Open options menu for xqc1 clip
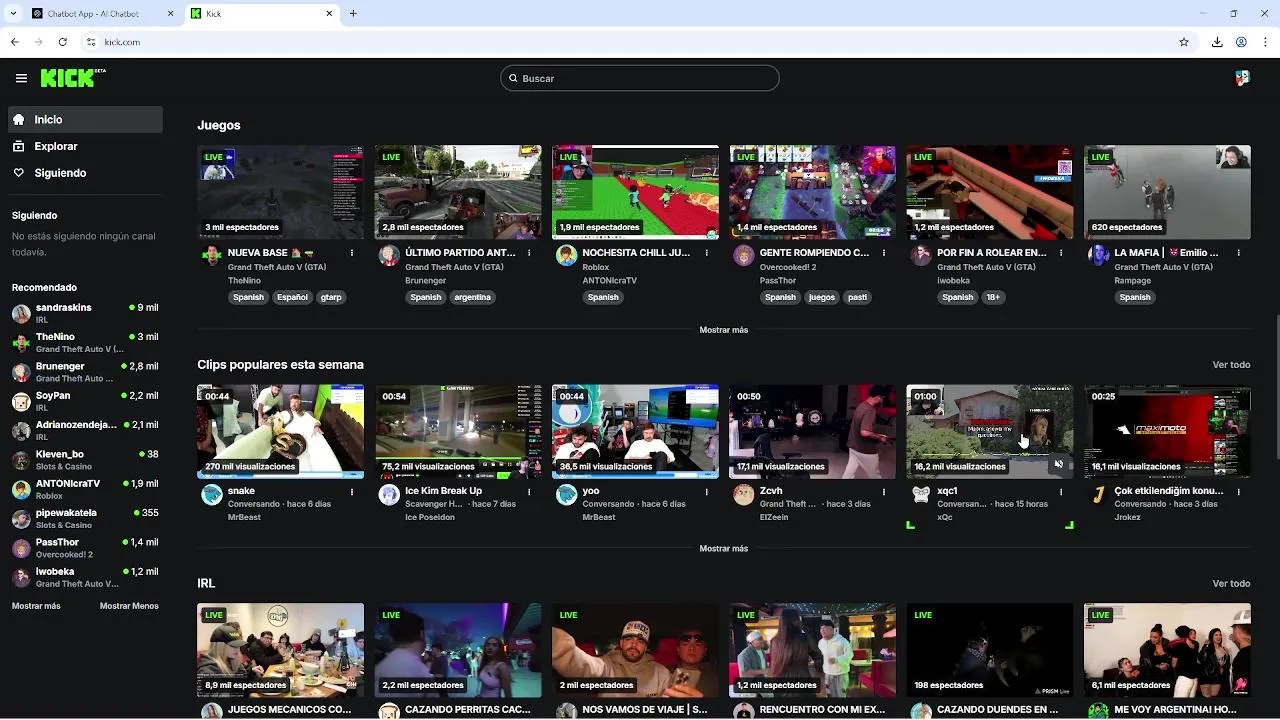Image resolution: width=1280 pixels, height=720 pixels. tap(1061, 492)
